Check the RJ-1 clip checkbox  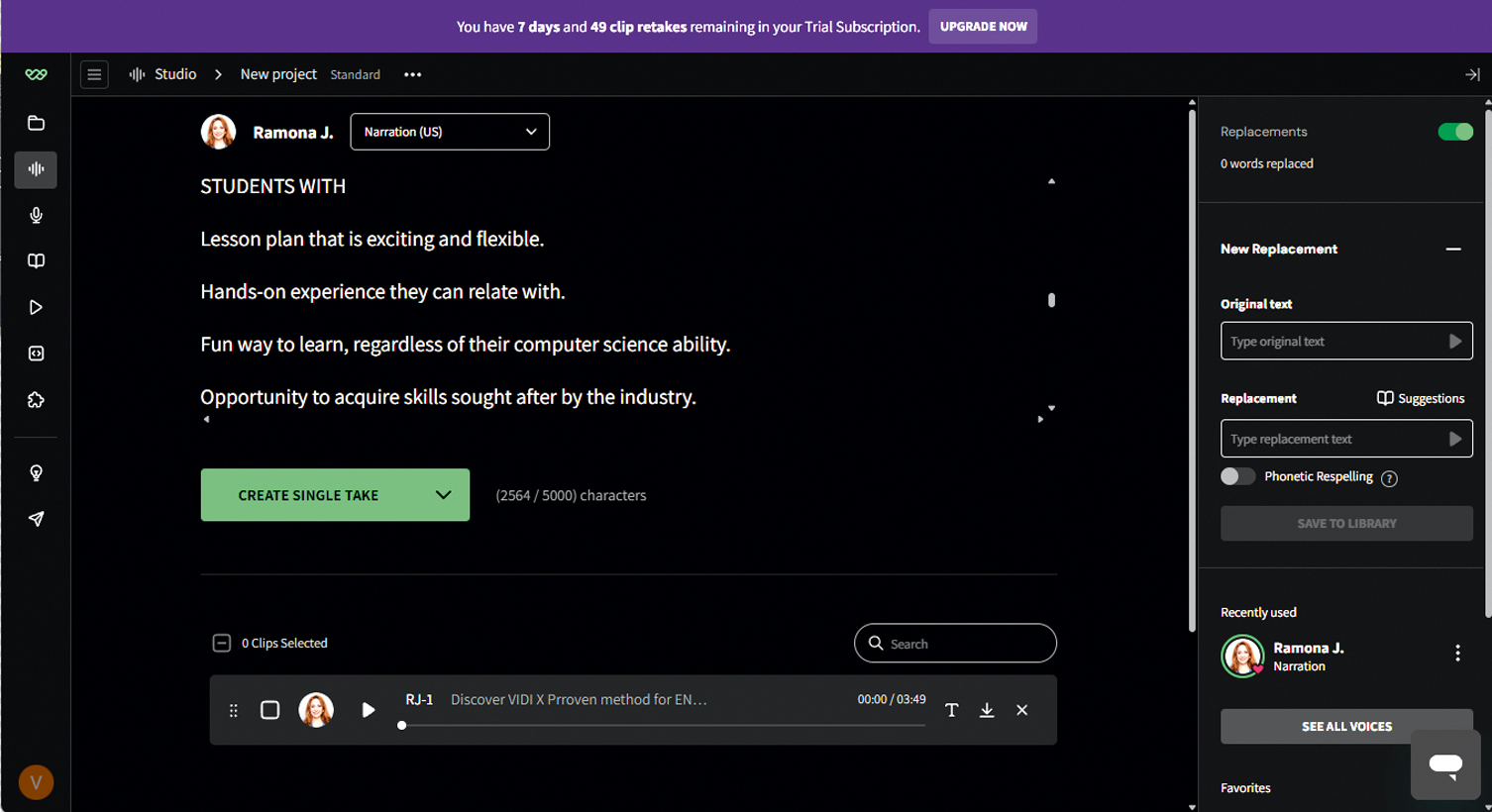point(269,710)
